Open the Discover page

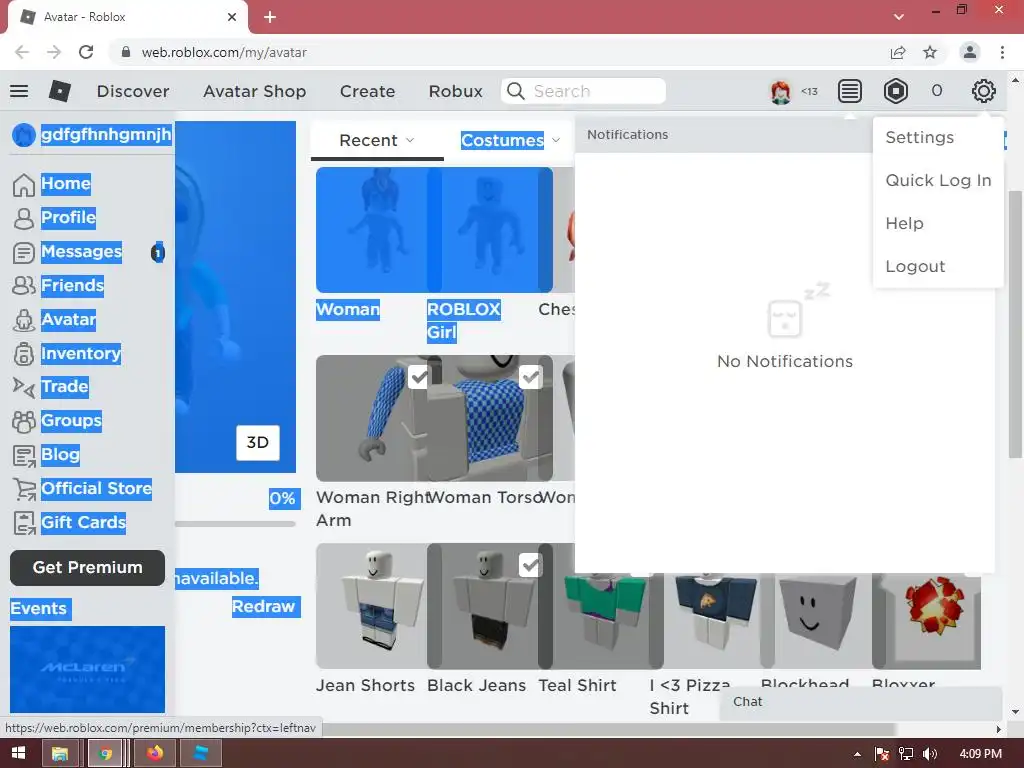point(133,91)
